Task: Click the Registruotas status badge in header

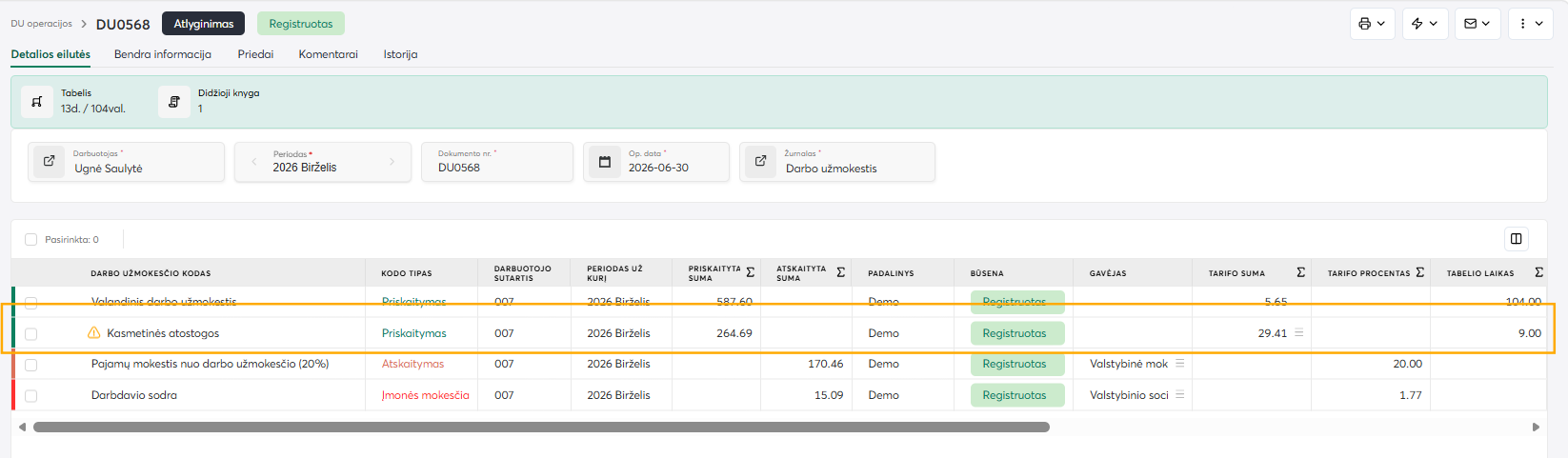Action: click(301, 24)
